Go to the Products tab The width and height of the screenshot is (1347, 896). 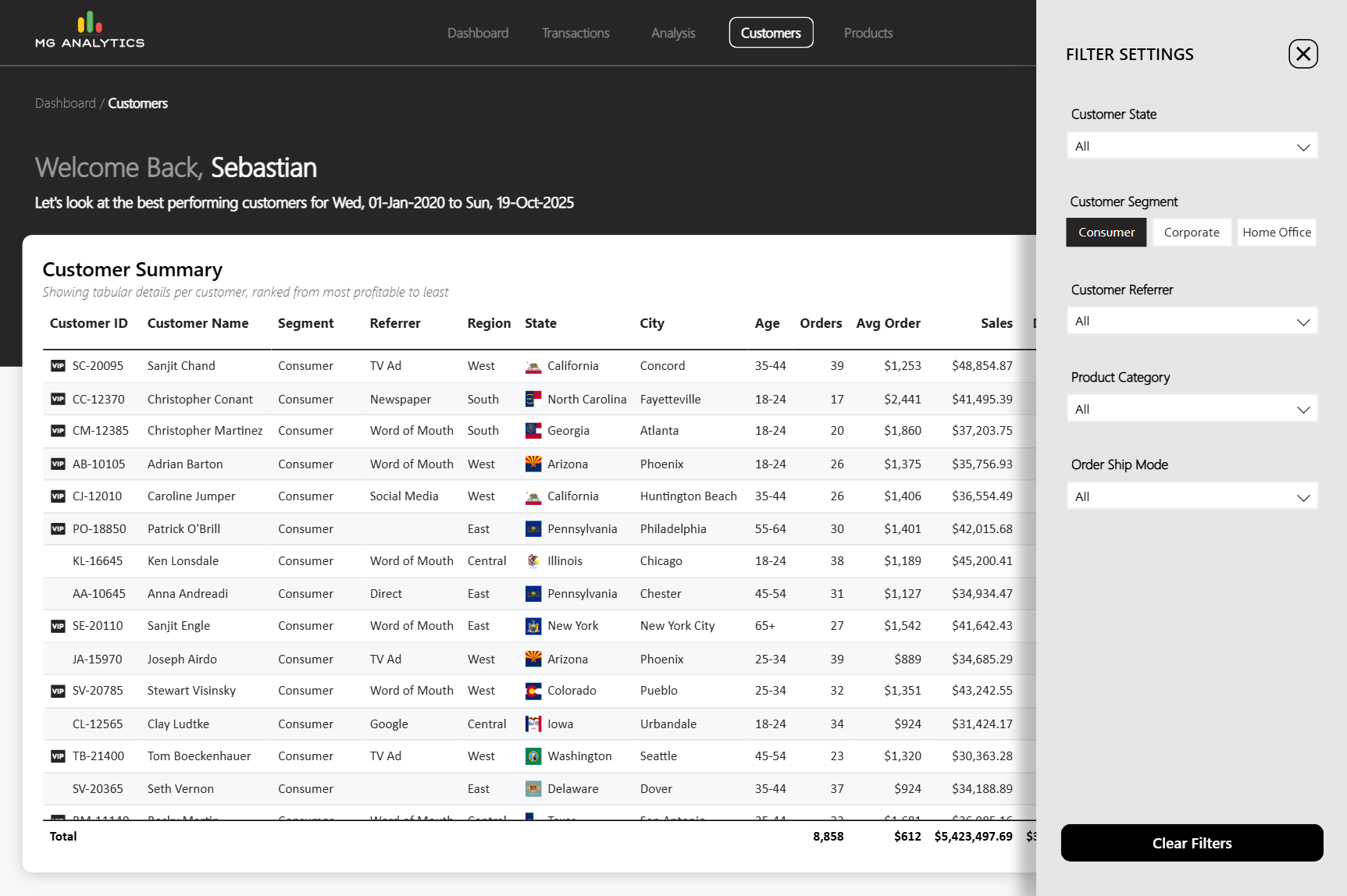(x=868, y=33)
